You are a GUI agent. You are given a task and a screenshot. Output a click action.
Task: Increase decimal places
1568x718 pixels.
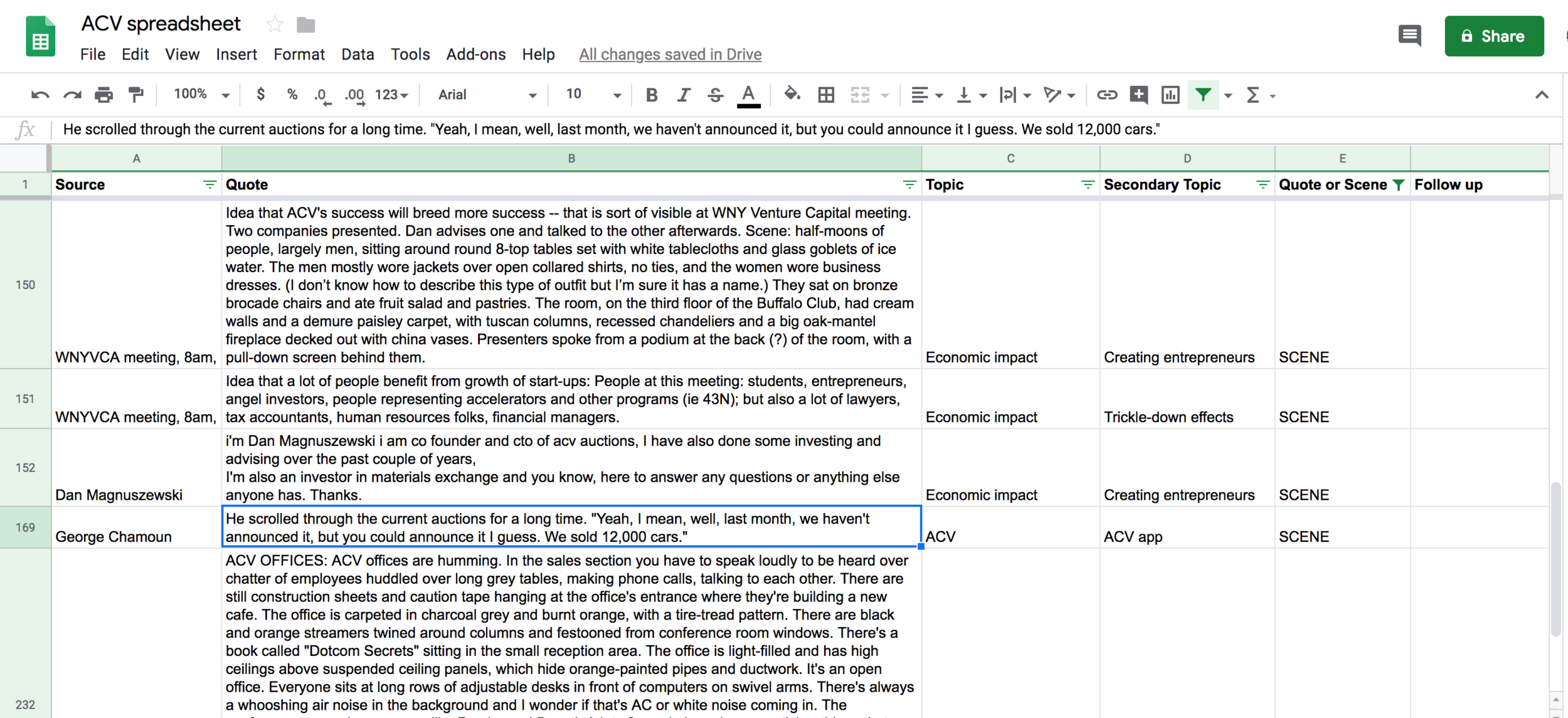click(355, 95)
